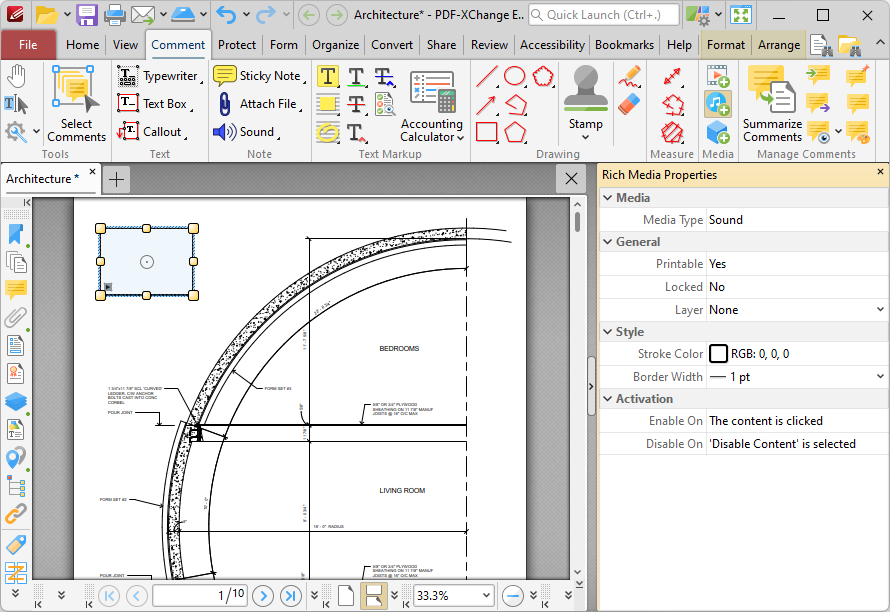Image resolution: width=890 pixels, height=612 pixels.
Task: Toggle single page layout
Action: 346,596
